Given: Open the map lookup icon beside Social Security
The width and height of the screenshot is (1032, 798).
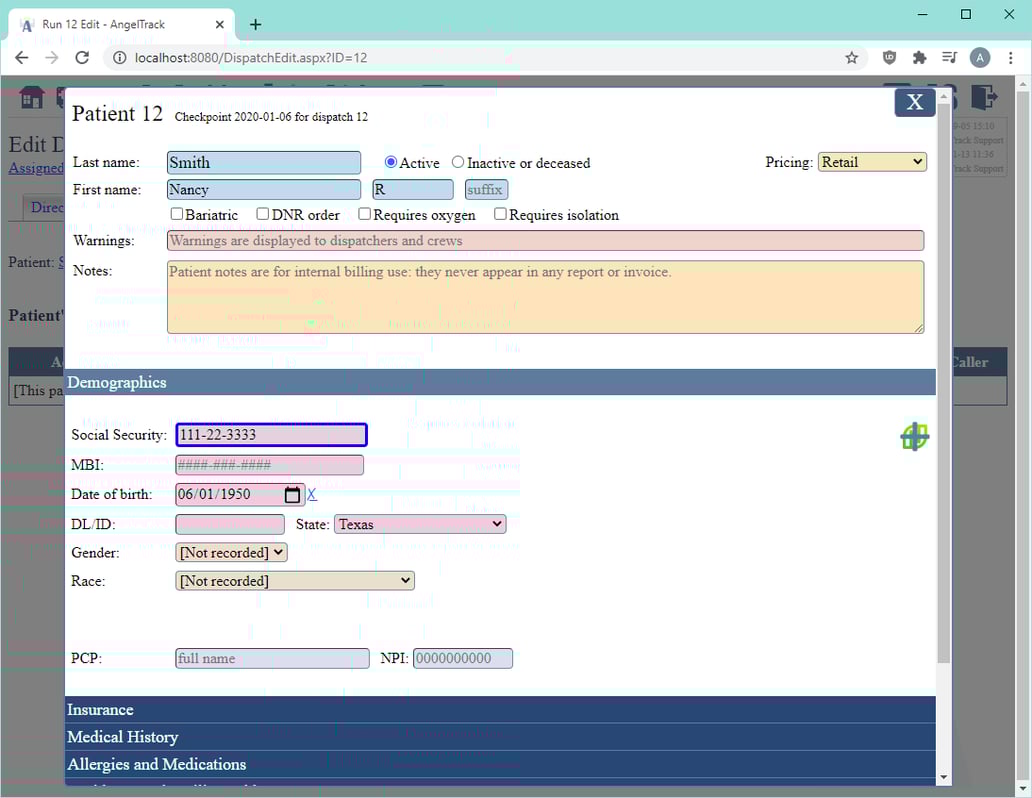Looking at the screenshot, I should (913, 436).
